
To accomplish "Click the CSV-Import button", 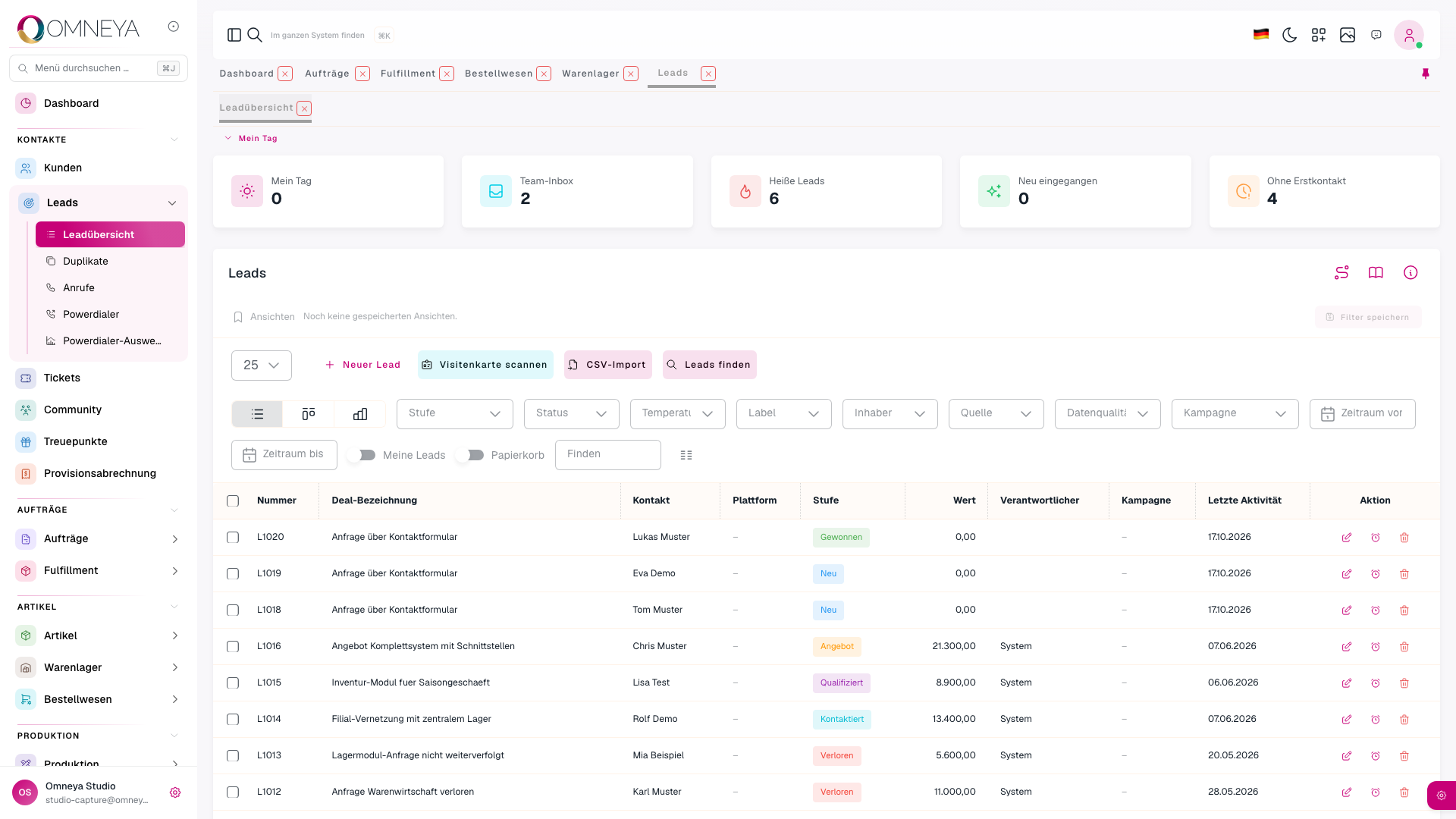I will coord(608,365).
